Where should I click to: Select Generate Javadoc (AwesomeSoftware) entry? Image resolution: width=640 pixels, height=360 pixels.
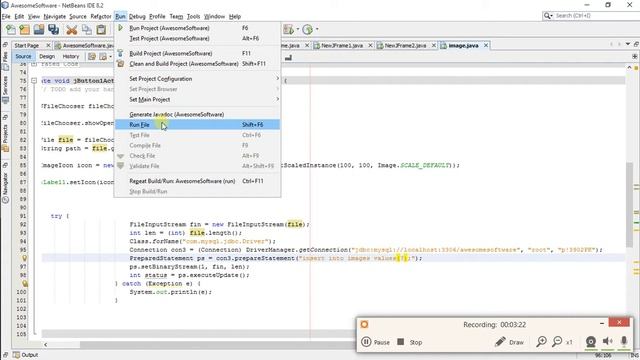pyautogui.click(x=198, y=114)
